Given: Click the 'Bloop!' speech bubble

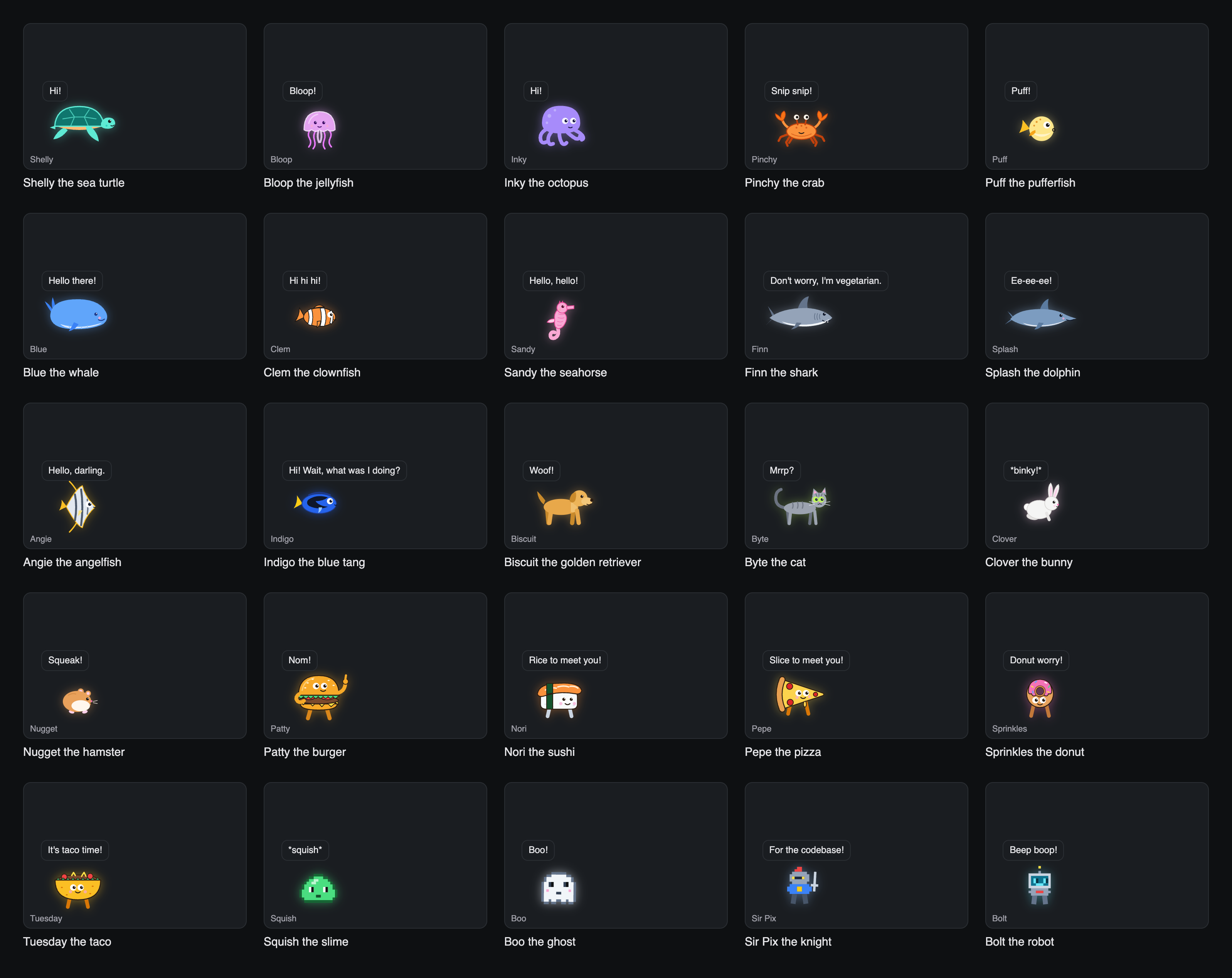Looking at the screenshot, I should [302, 91].
